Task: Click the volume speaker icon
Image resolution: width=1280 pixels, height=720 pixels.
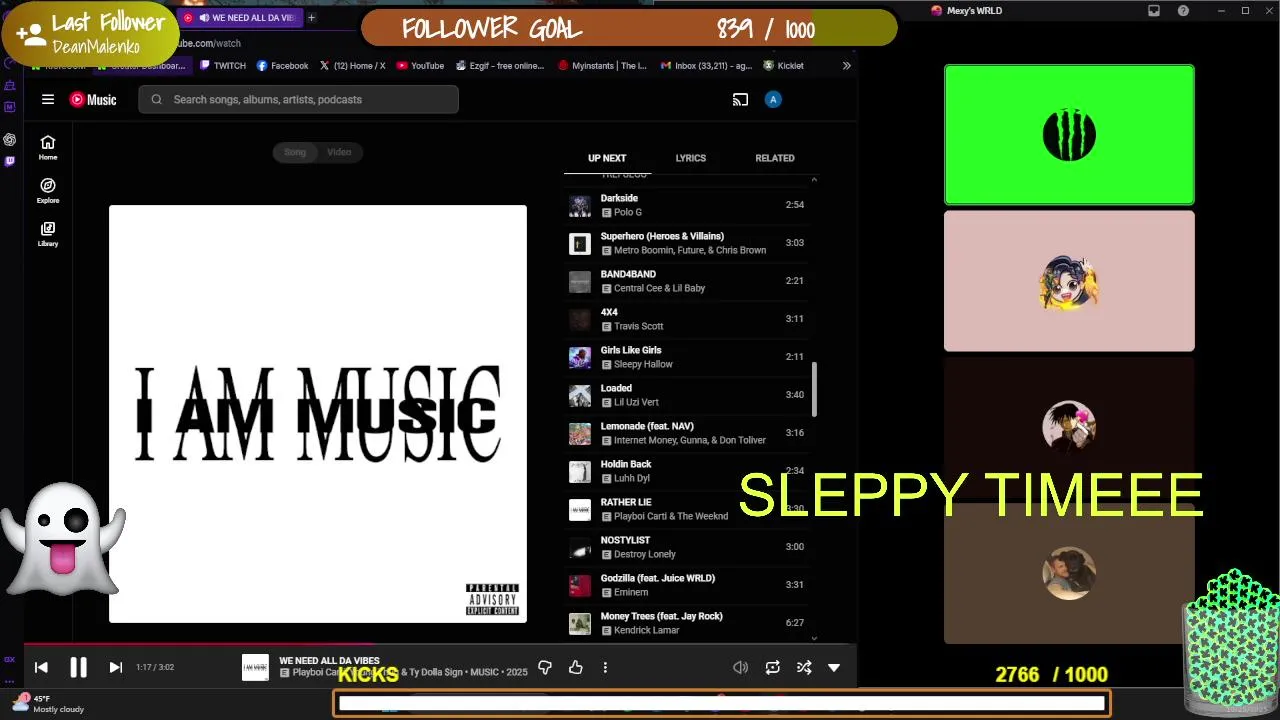Action: pyautogui.click(x=740, y=667)
